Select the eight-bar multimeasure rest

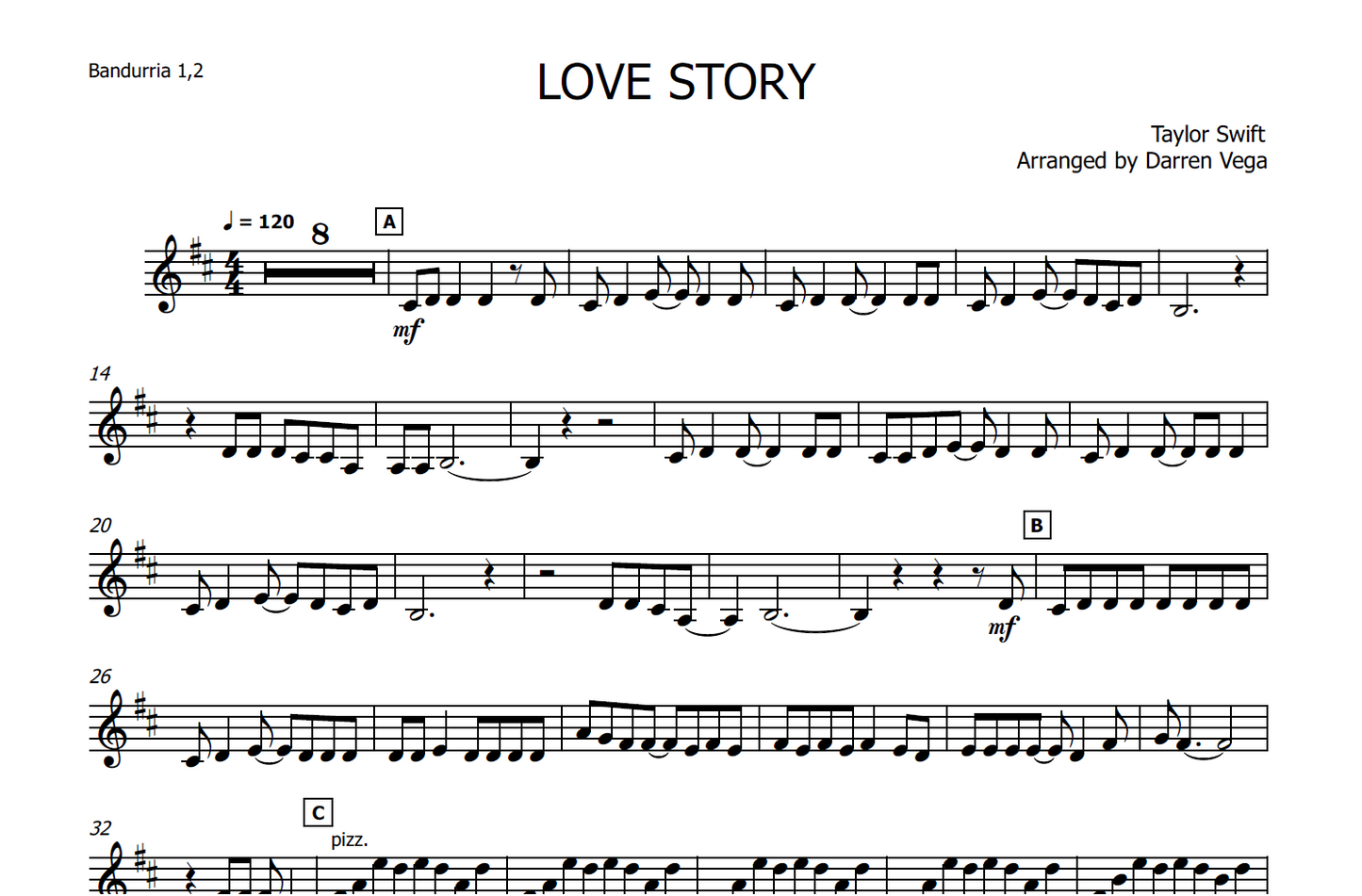coord(320,273)
